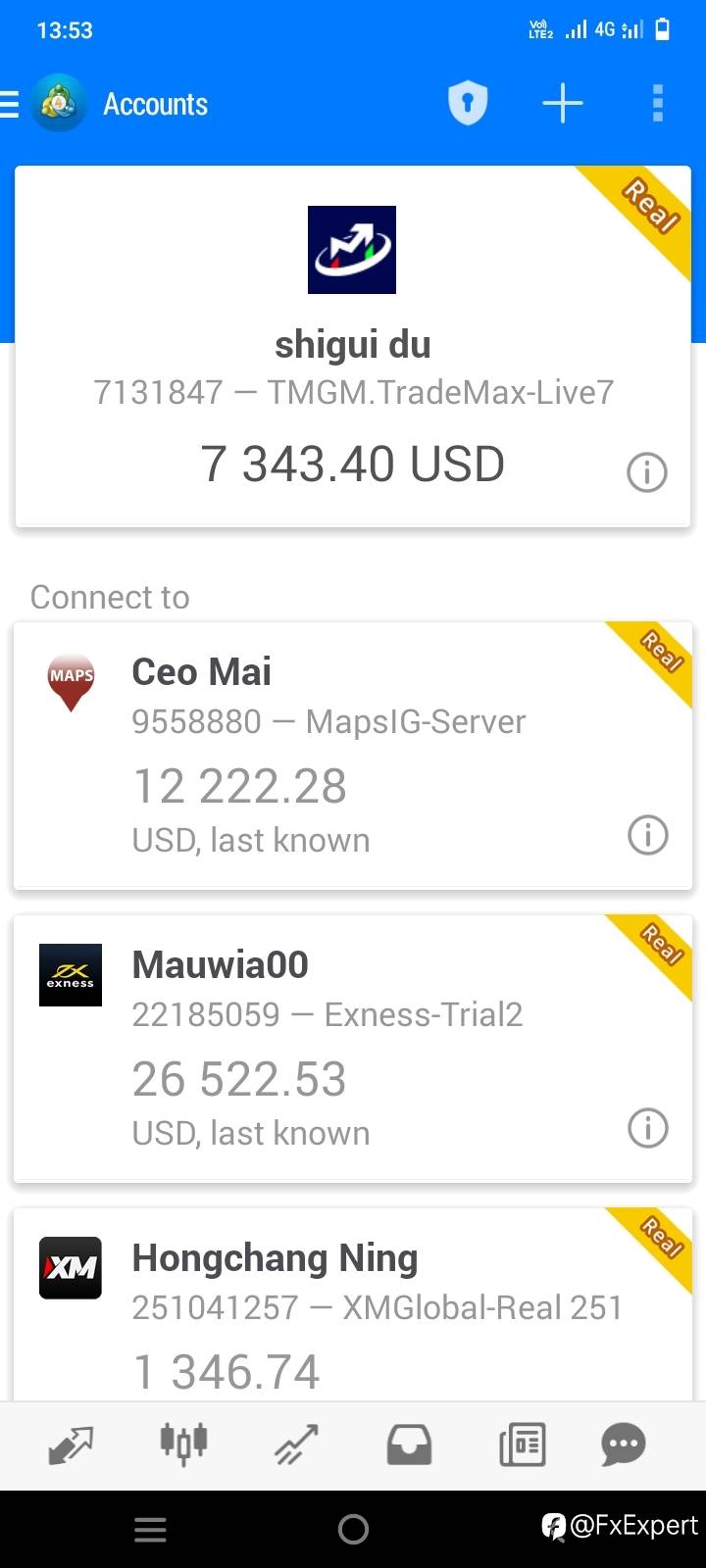Open History inbox tab
Image resolution: width=706 pixels, height=1568 pixels.
pyautogui.click(x=409, y=1445)
